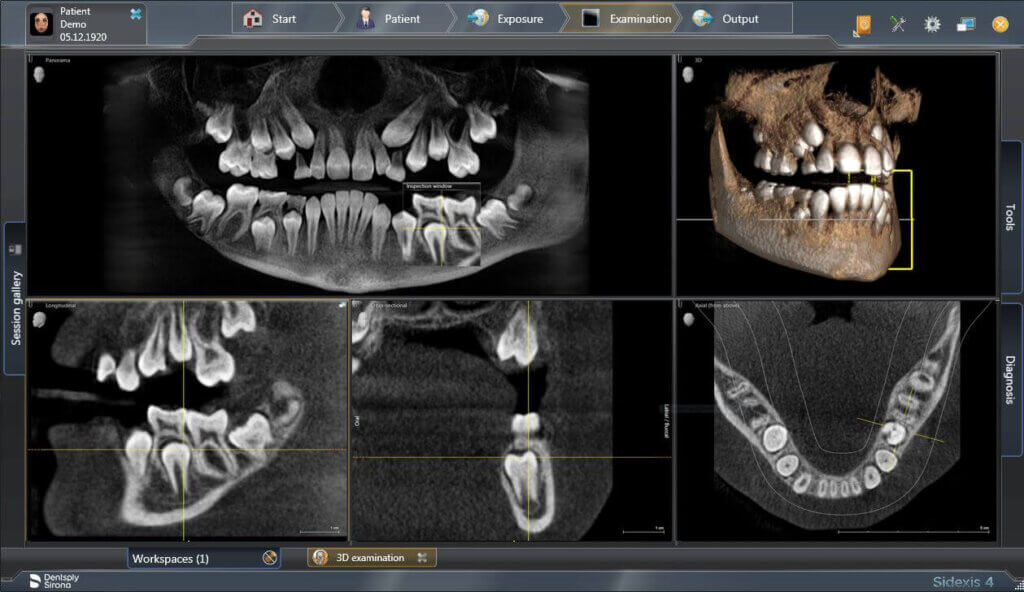The height and width of the screenshot is (592, 1024).
Task: Click the Longitudinal view title label
Action: pyautogui.click(x=61, y=305)
